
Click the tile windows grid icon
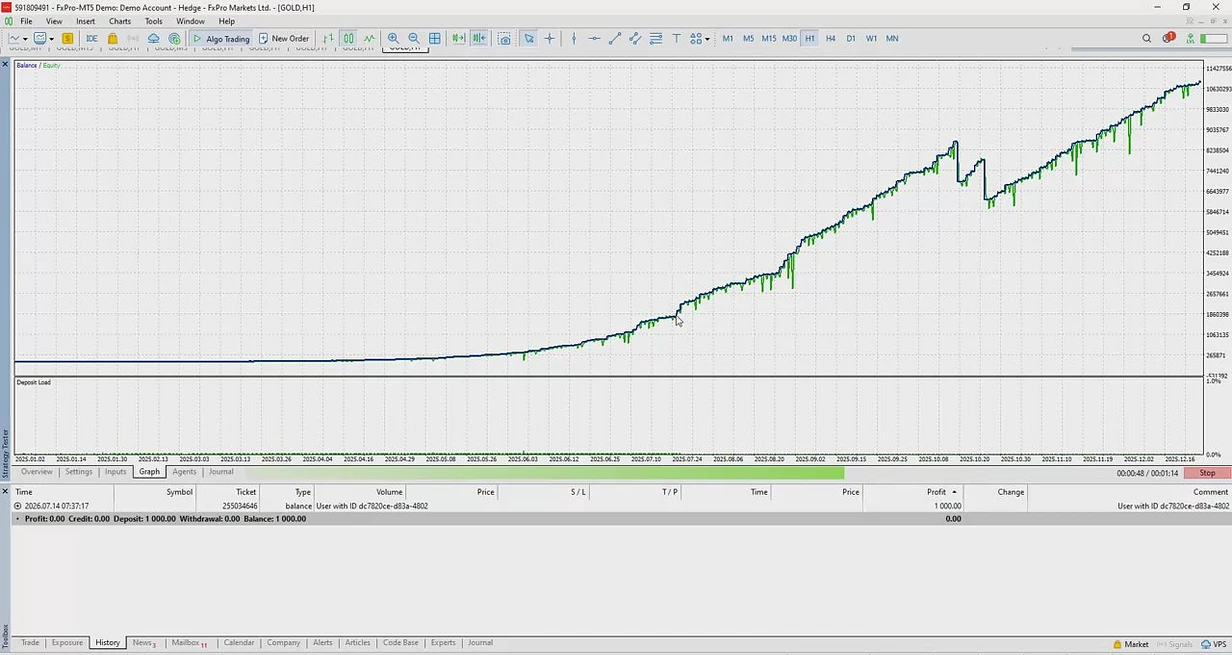tap(434, 39)
